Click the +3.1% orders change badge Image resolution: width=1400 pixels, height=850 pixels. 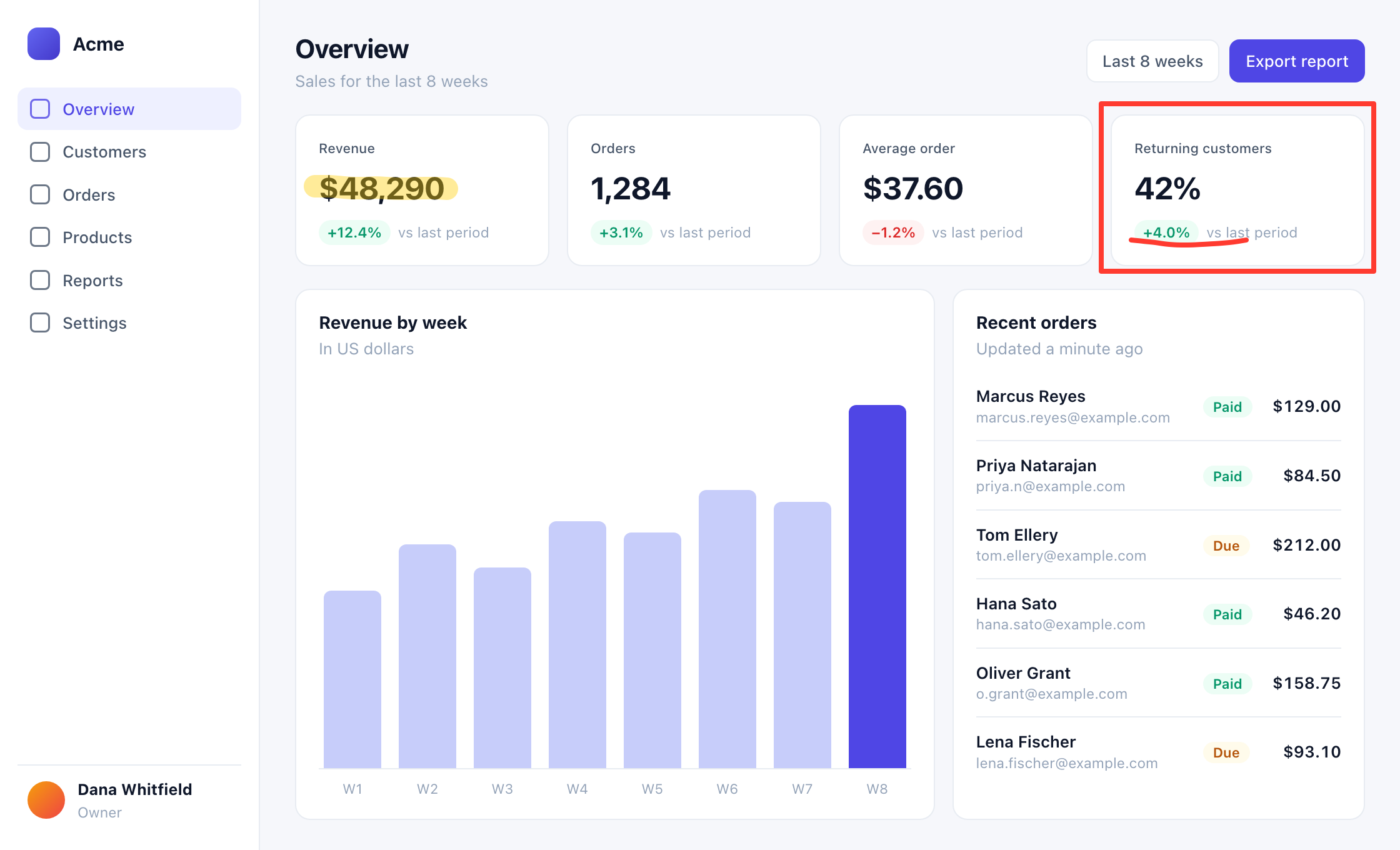coord(621,232)
